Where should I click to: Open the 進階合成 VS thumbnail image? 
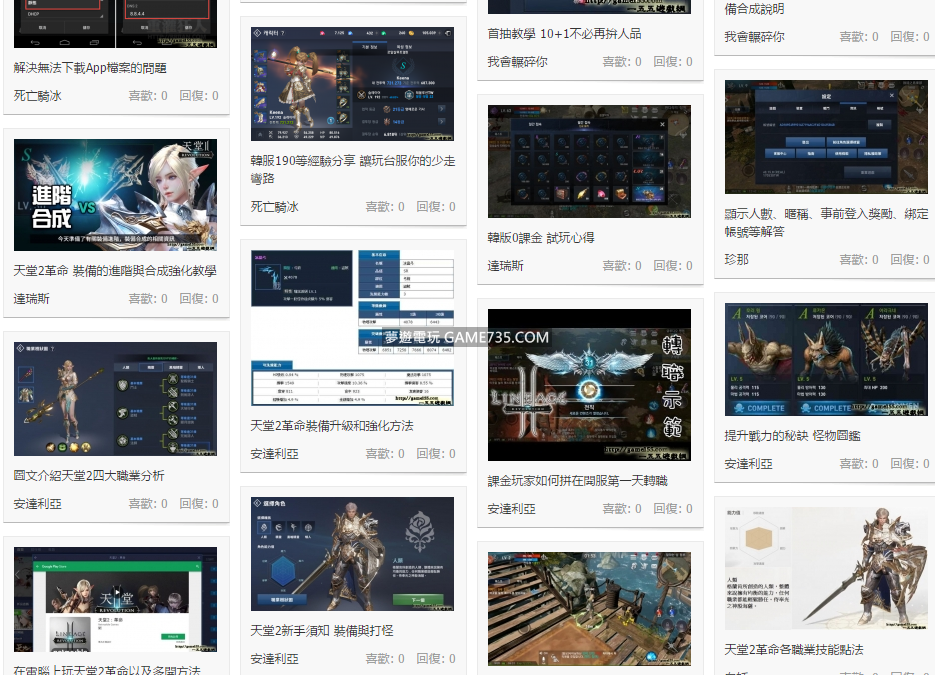click(x=116, y=195)
